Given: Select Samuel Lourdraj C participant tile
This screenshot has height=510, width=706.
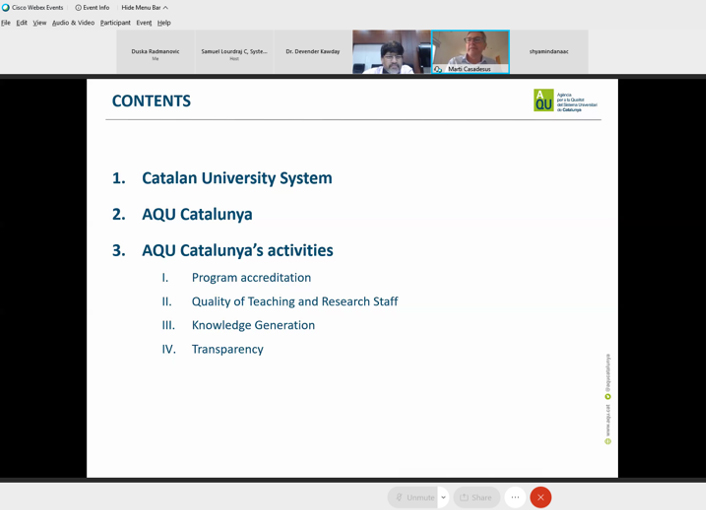Looking at the screenshot, I should 234,52.
